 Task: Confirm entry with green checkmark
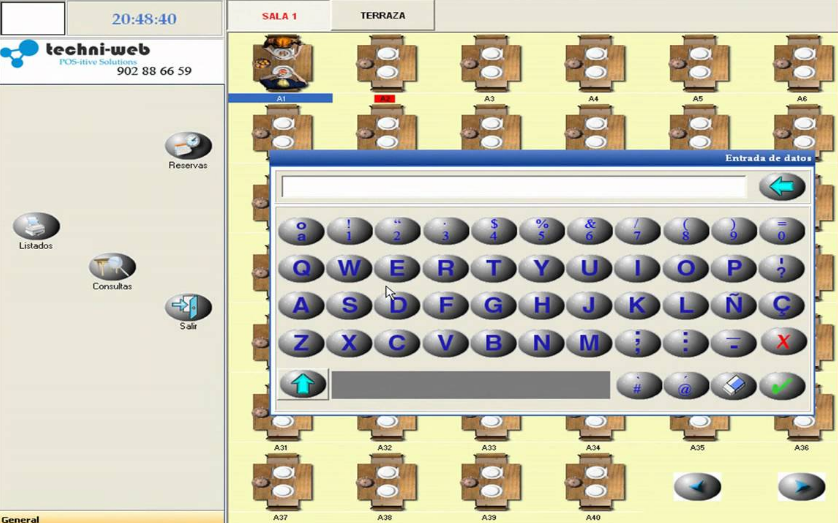pyautogui.click(x=782, y=385)
